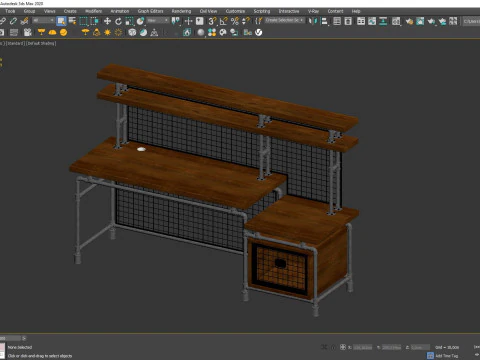480x360 pixels.
Task: Open the Graph Editors menu
Action: point(151,11)
